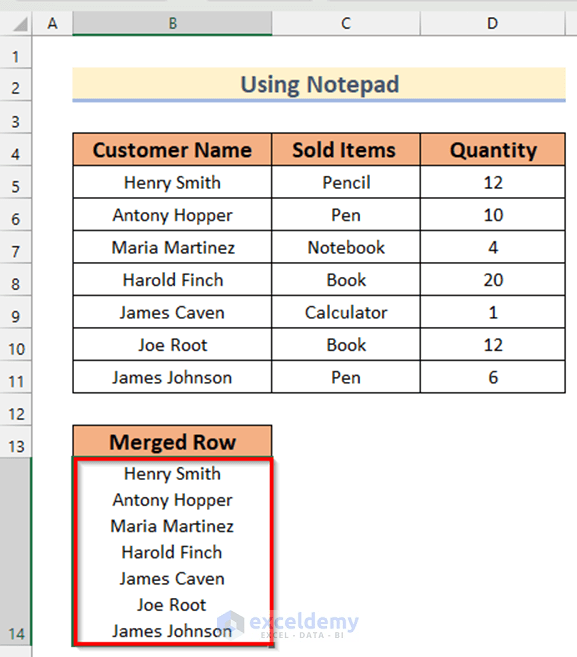Select the 'Harold Finch' cell in row 8
The height and width of the screenshot is (657, 577).
click(x=172, y=279)
